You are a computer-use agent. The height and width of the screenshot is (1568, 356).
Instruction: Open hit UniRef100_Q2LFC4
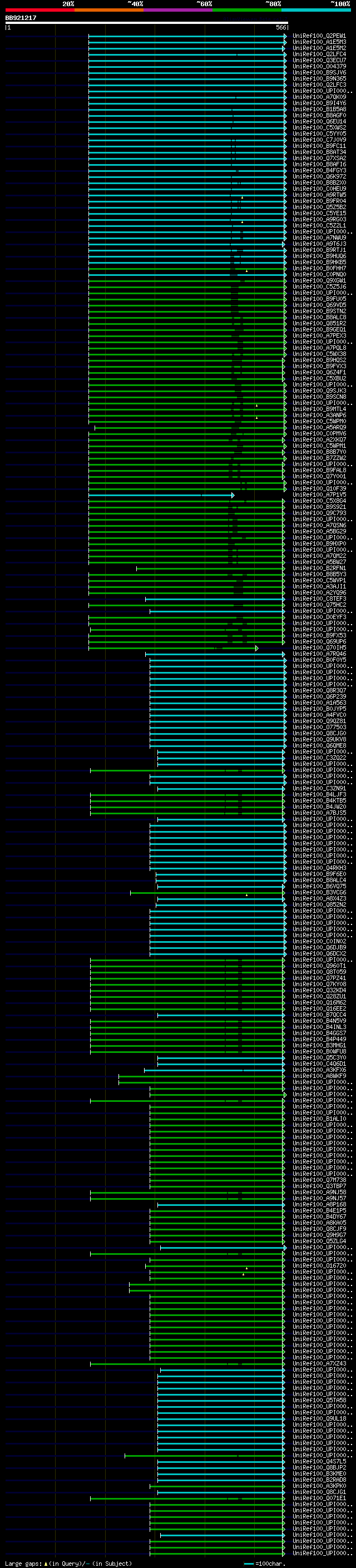pos(319,54)
